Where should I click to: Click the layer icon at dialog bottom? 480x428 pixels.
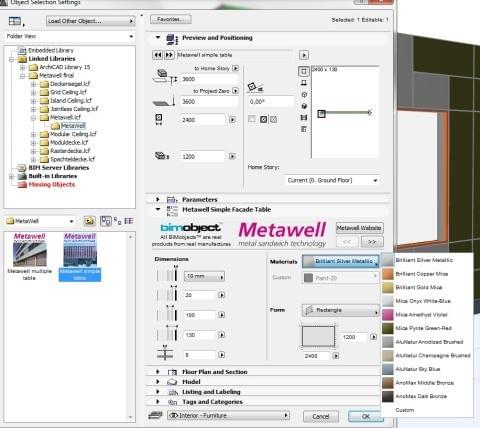pos(155,415)
